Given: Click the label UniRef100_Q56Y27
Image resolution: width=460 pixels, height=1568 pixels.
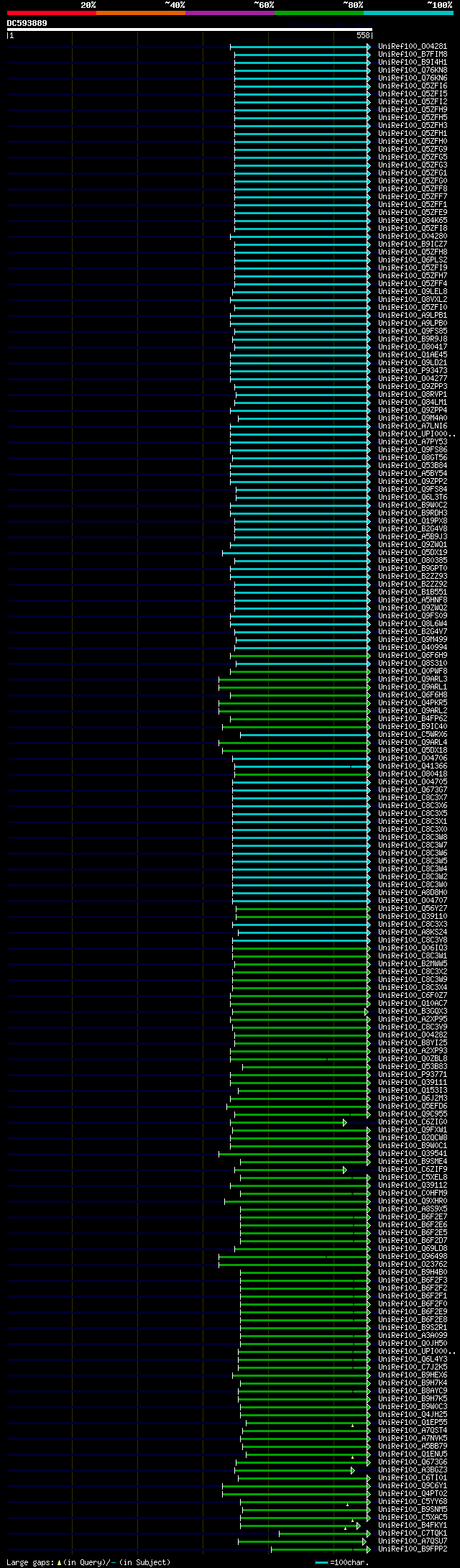Looking at the screenshot, I should point(413,909).
